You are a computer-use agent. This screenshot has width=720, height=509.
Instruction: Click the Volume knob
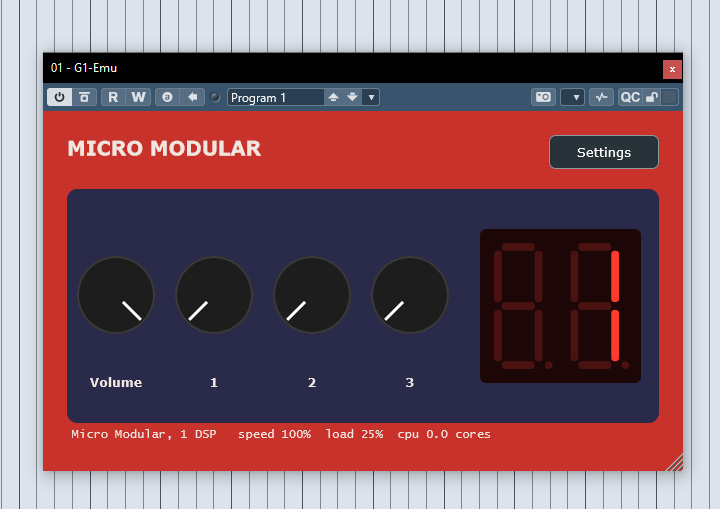point(116,295)
